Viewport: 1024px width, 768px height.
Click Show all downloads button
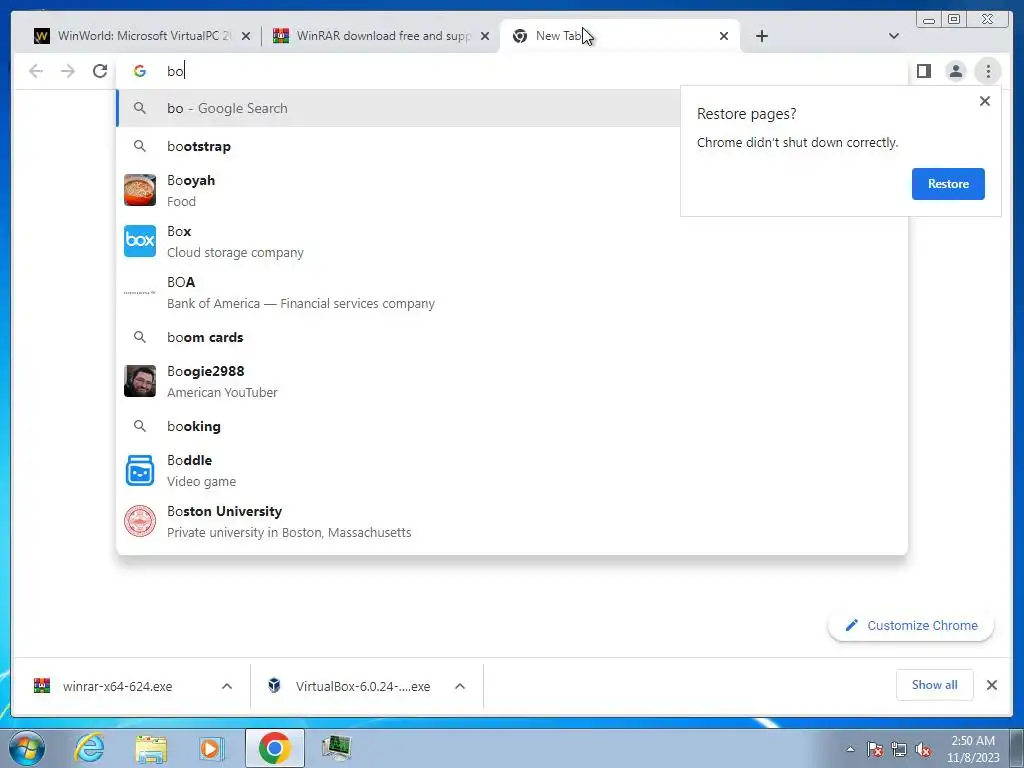pyautogui.click(x=934, y=684)
